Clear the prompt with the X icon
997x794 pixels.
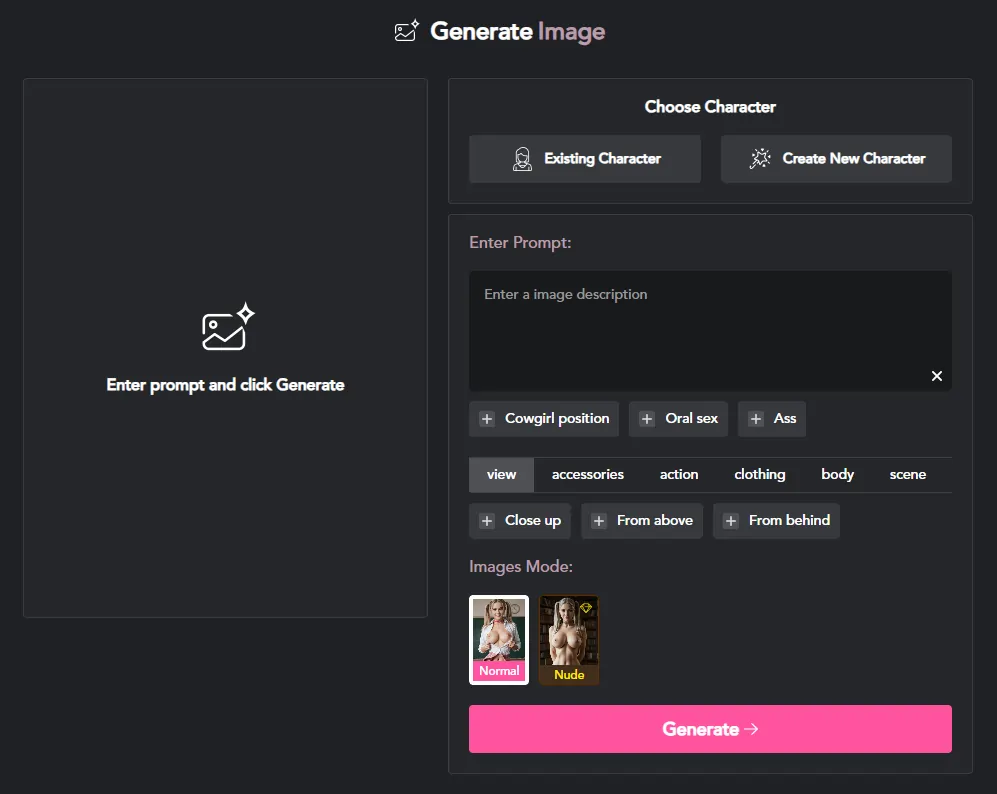(x=937, y=376)
